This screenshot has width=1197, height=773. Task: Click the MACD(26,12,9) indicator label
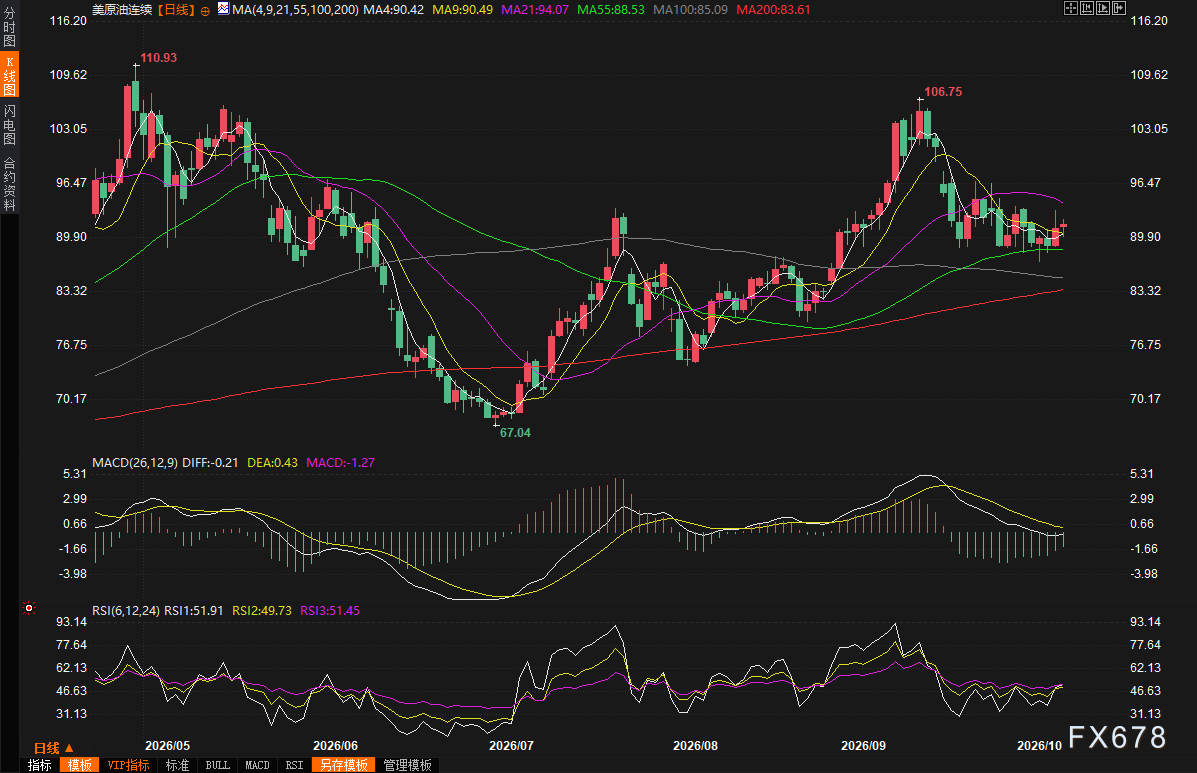pos(135,462)
